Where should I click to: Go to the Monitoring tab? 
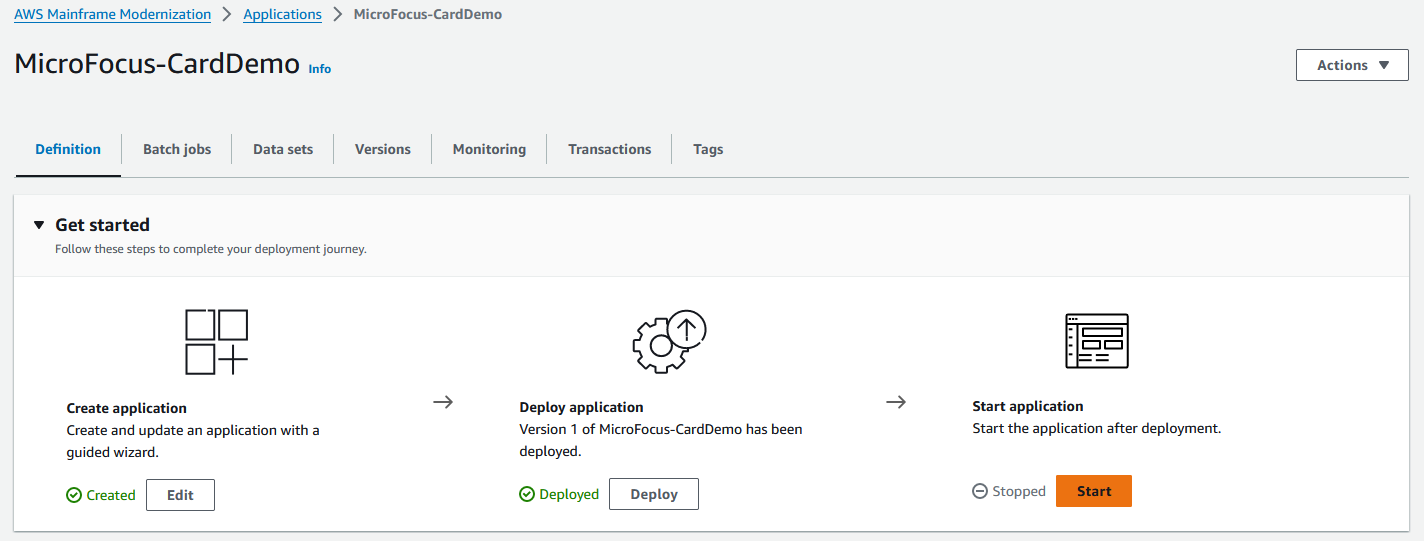pos(489,149)
